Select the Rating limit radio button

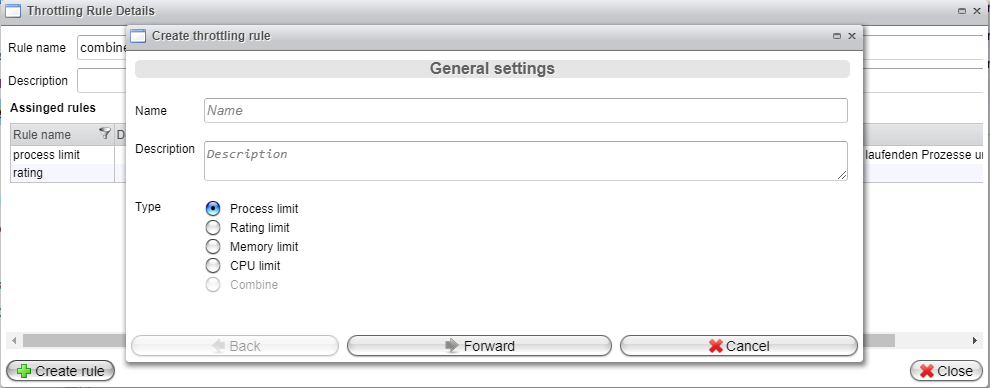(x=213, y=228)
